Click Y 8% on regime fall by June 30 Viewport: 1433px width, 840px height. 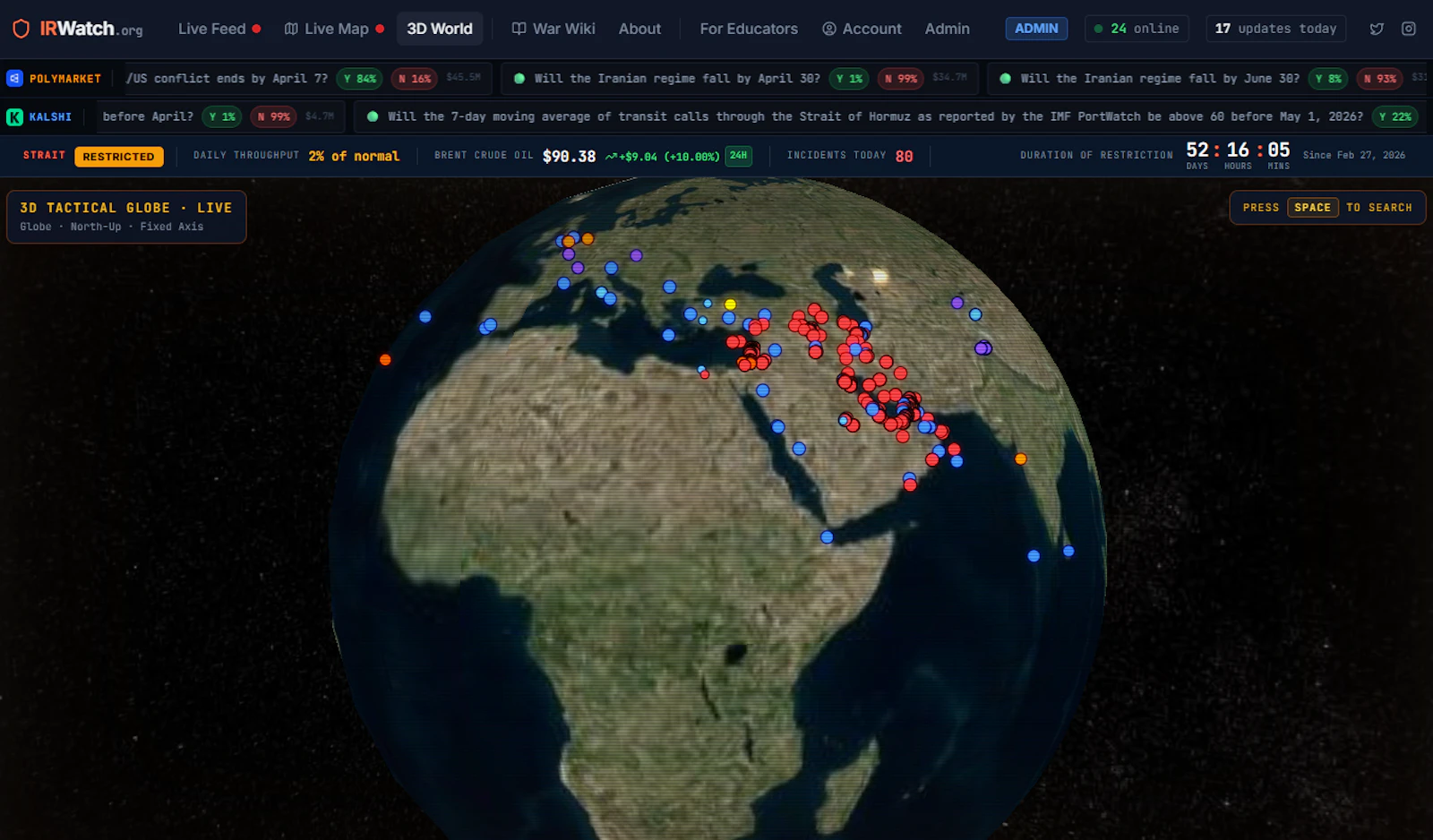click(1328, 79)
